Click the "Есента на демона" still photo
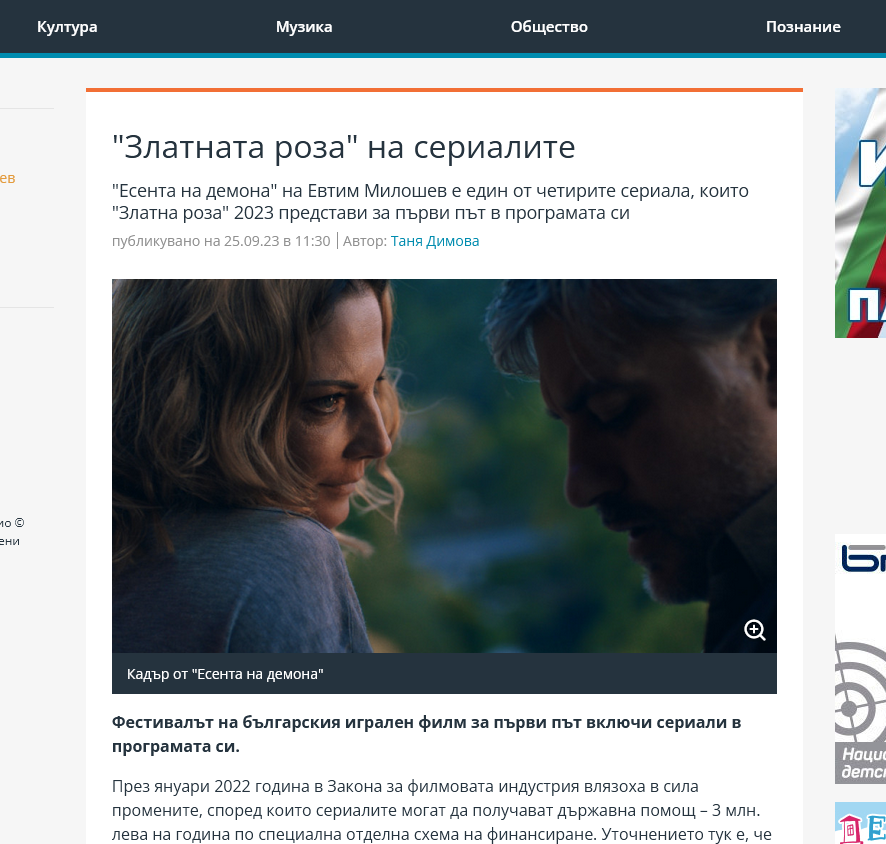Screen dimensions: 886x844 [x=444, y=465]
